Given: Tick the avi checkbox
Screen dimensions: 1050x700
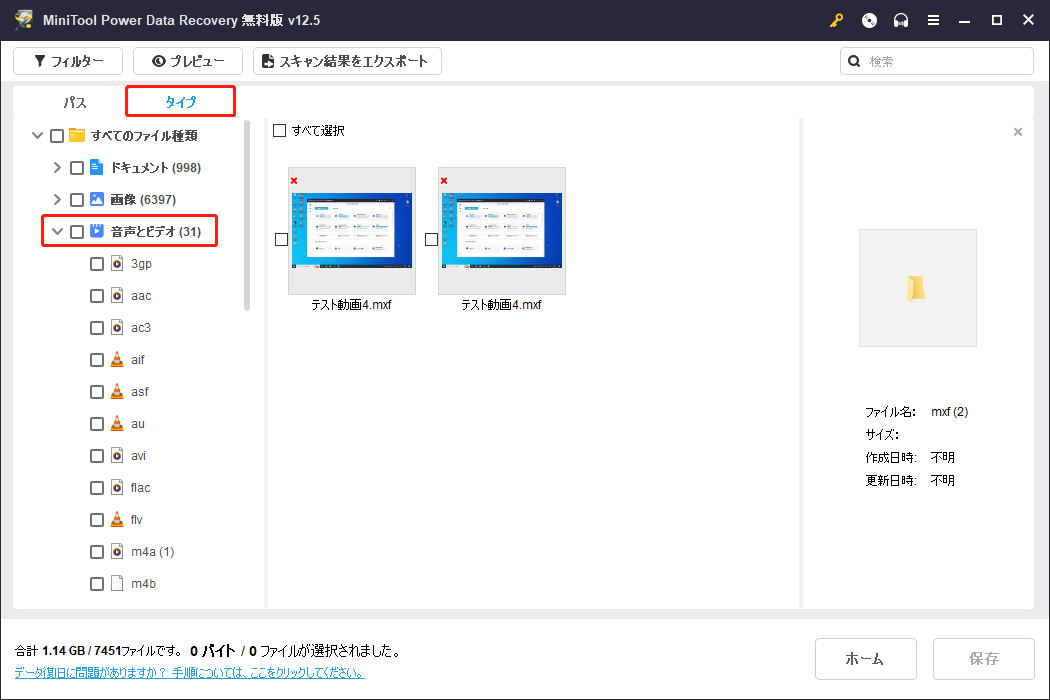Looking at the screenshot, I should tap(97, 456).
